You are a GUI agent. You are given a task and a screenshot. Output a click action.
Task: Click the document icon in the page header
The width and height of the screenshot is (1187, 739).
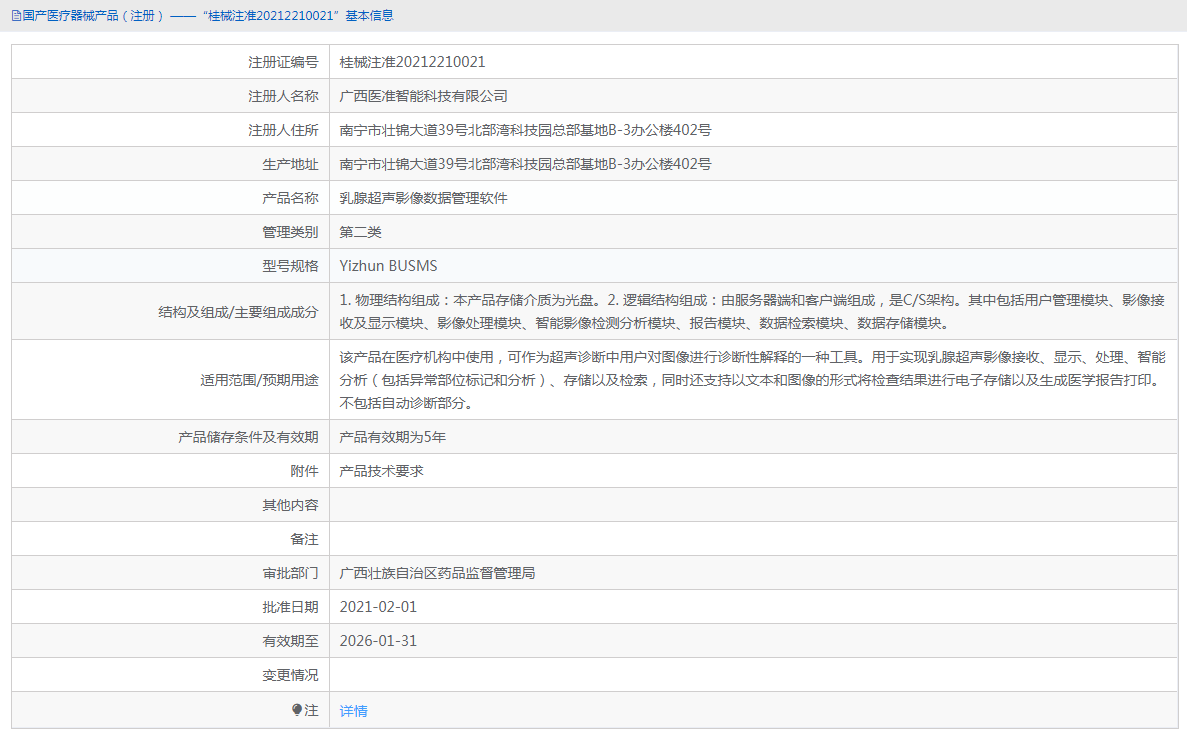[16, 16]
